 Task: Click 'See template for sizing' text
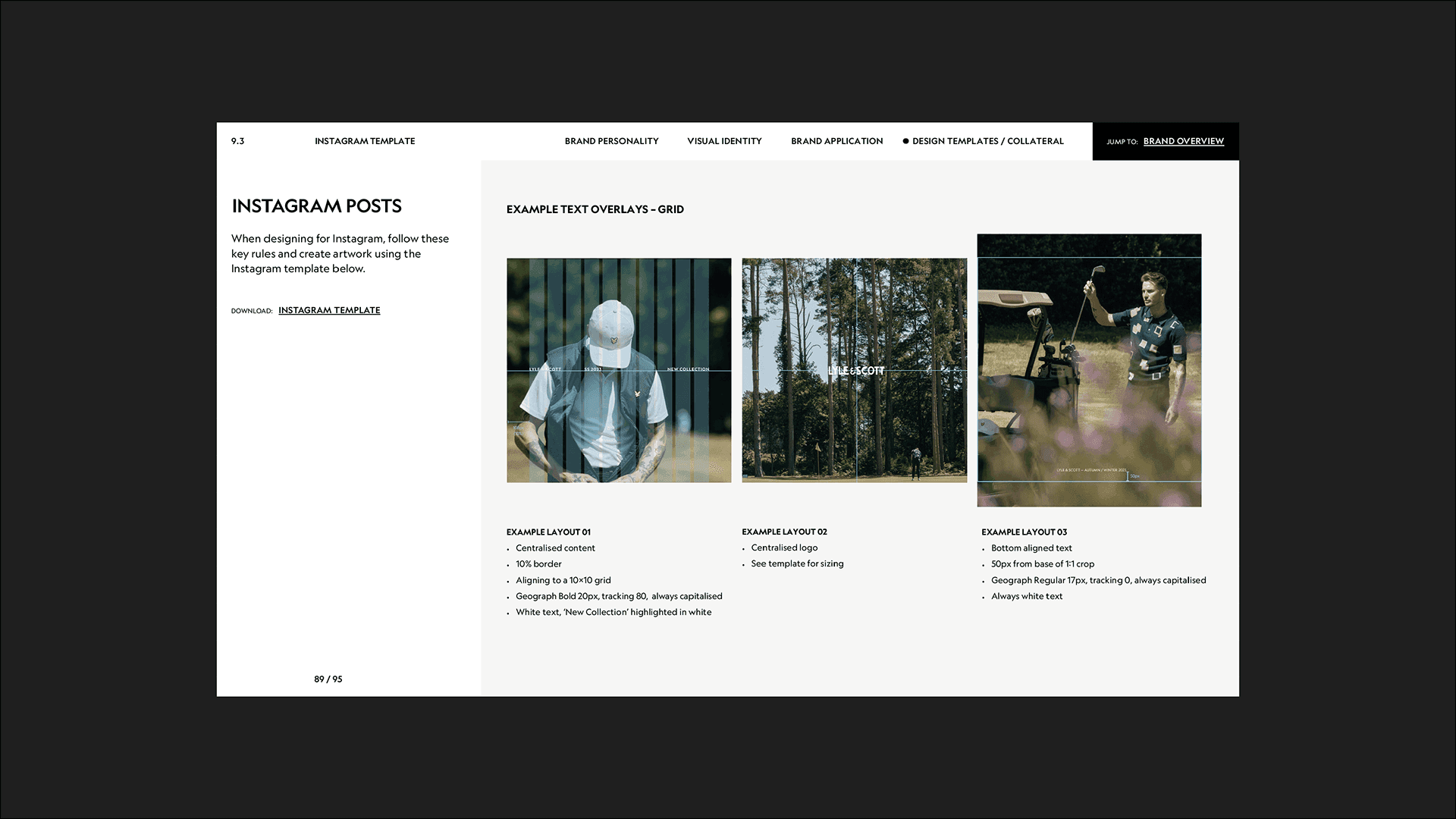[x=797, y=563]
